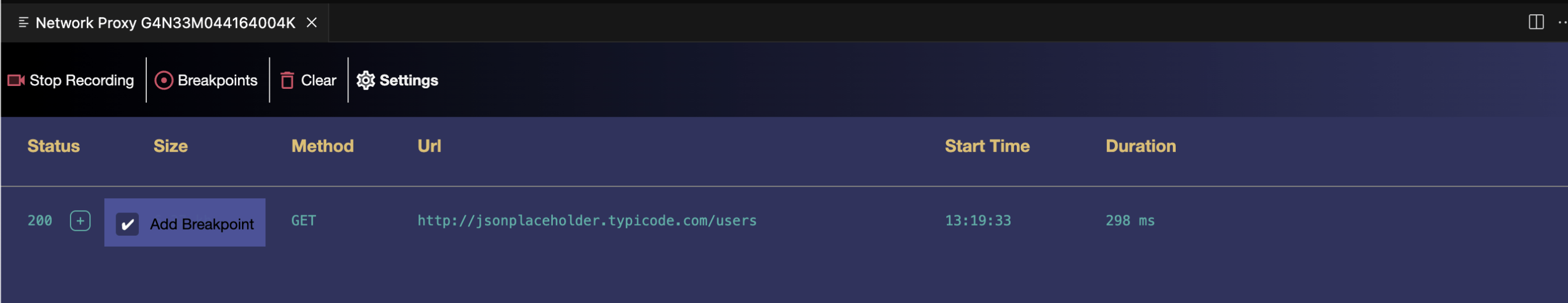1568x303 pixels.
Task: Open the more actions ellipsis menu
Action: click(1561, 23)
